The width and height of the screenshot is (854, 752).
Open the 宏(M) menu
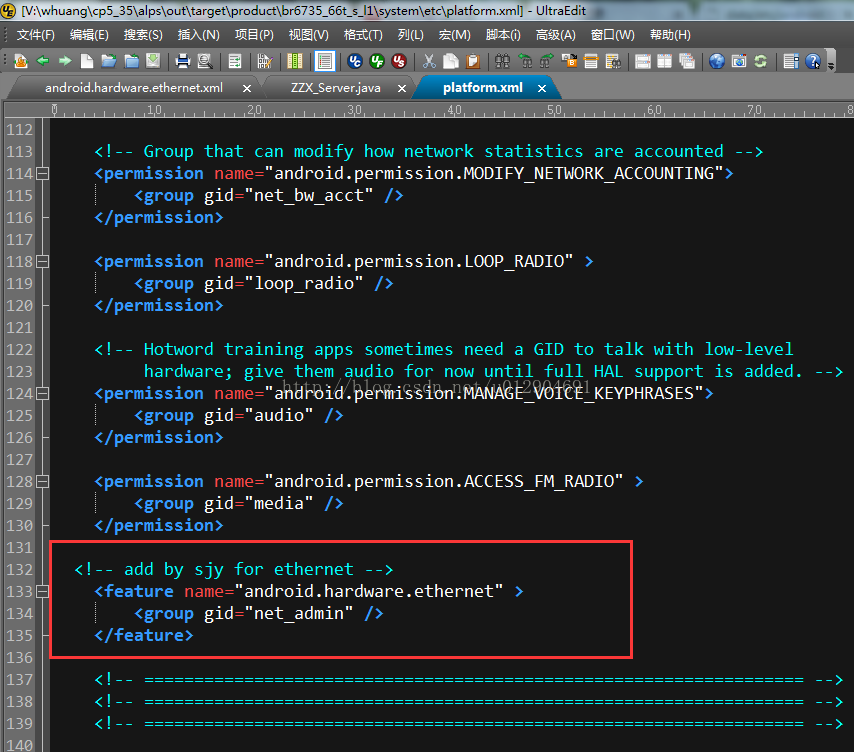pos(454,35)
